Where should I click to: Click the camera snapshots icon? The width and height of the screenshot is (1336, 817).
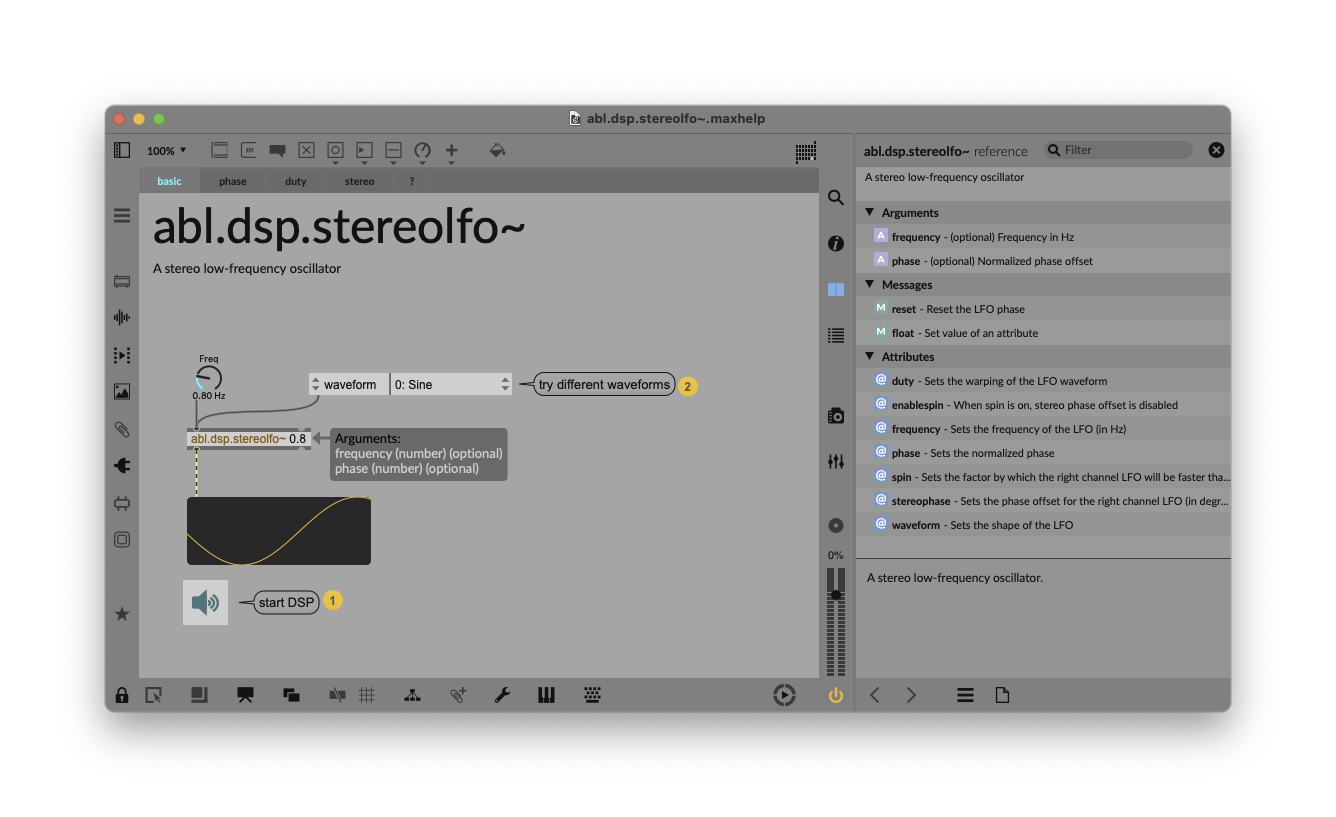click(836, 416)
